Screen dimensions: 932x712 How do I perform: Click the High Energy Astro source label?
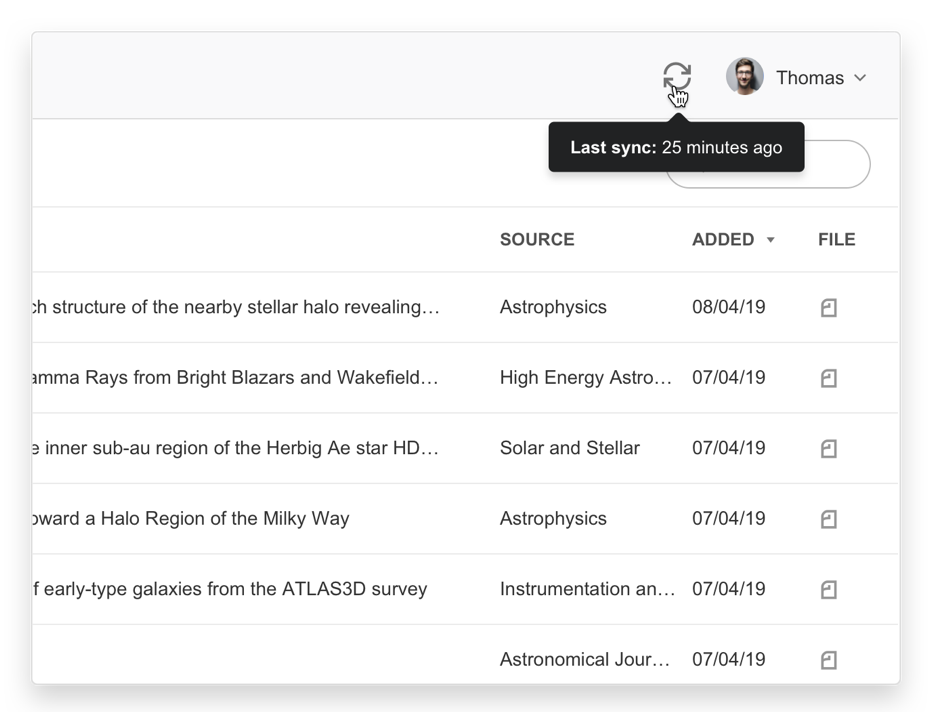585,377
